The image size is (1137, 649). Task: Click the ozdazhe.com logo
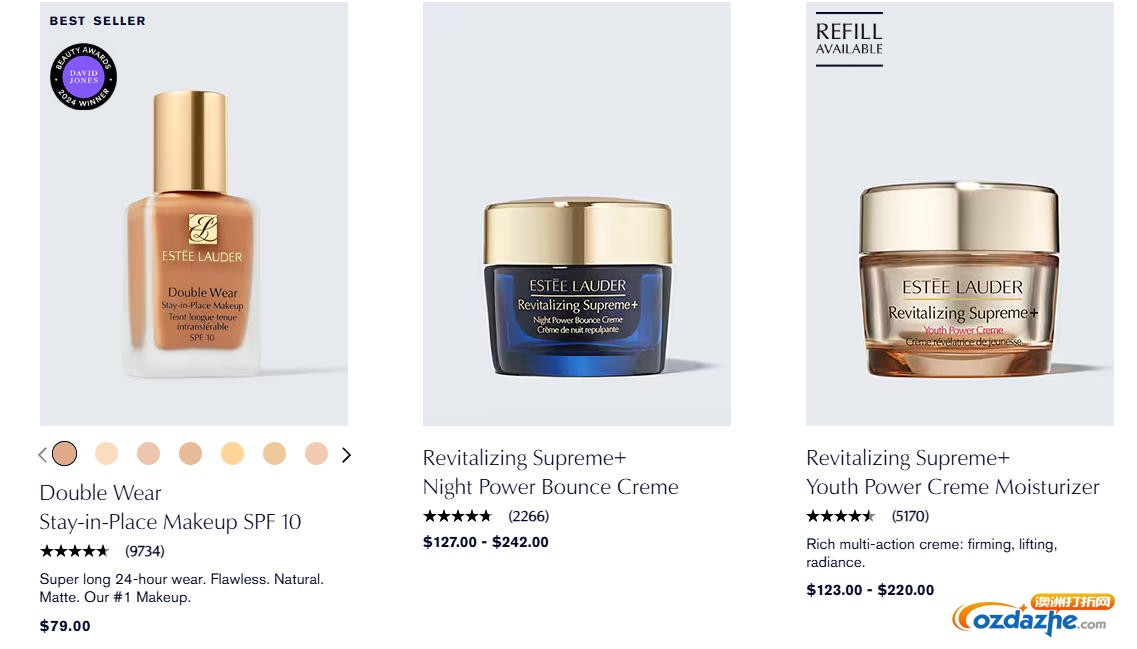1033,615
